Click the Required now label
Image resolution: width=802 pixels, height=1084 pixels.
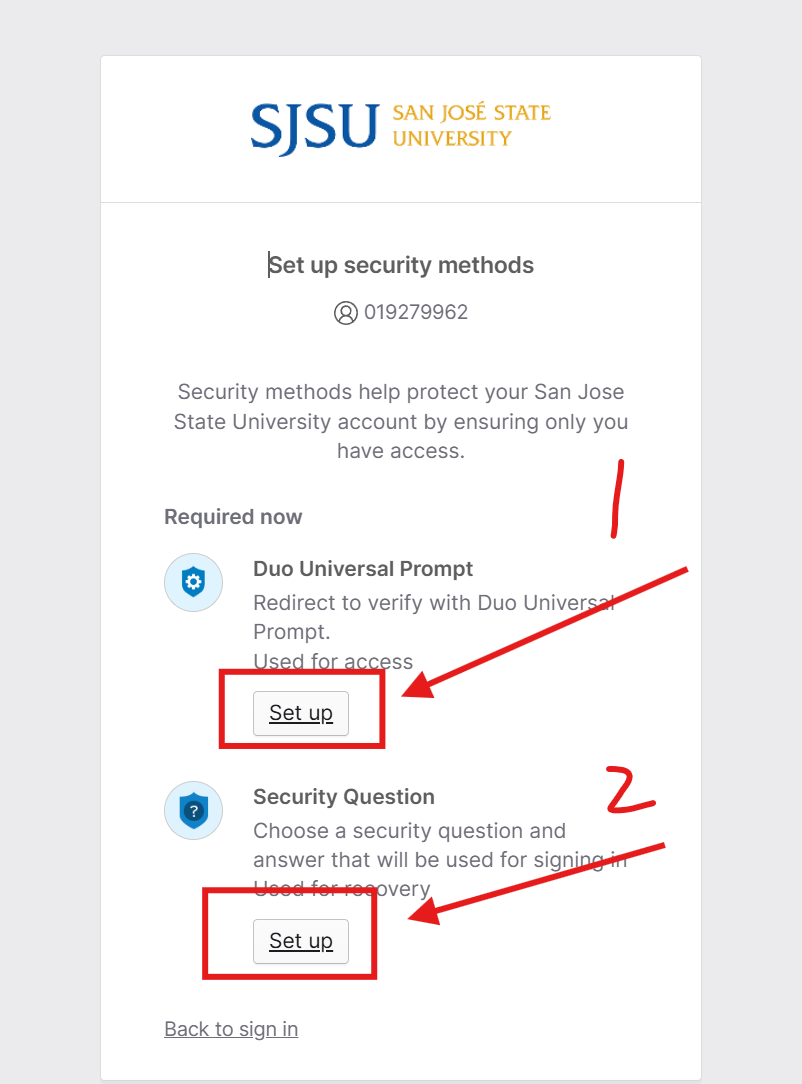point(233,516)
